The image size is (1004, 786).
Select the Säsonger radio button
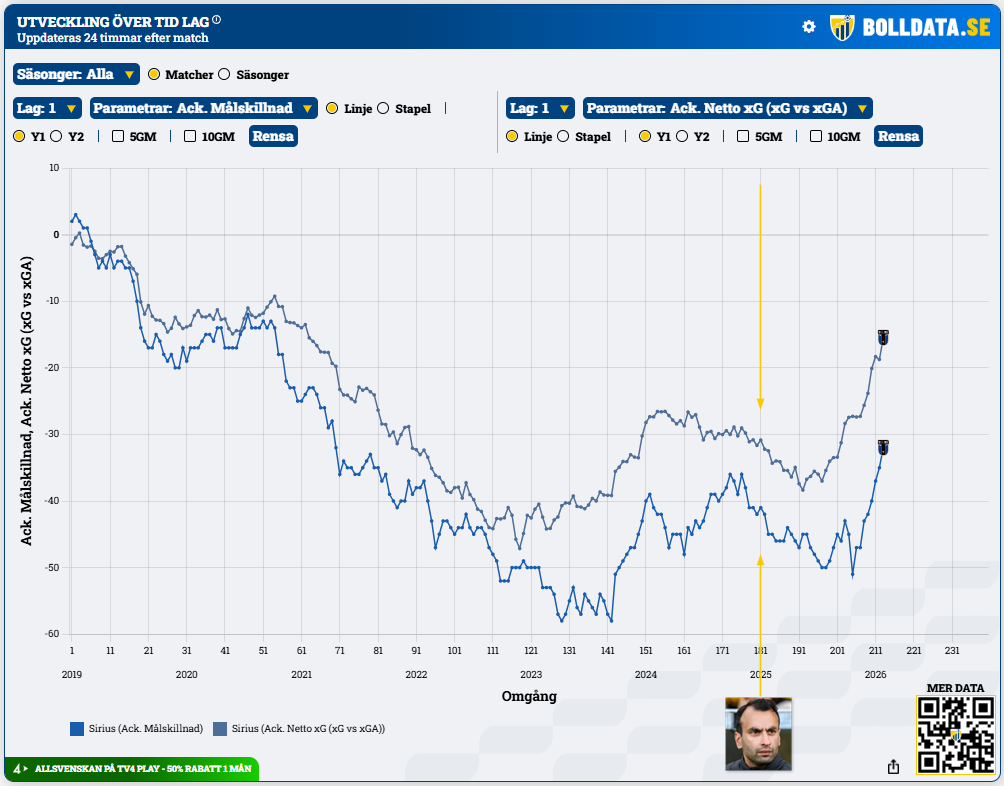point(224,74)
